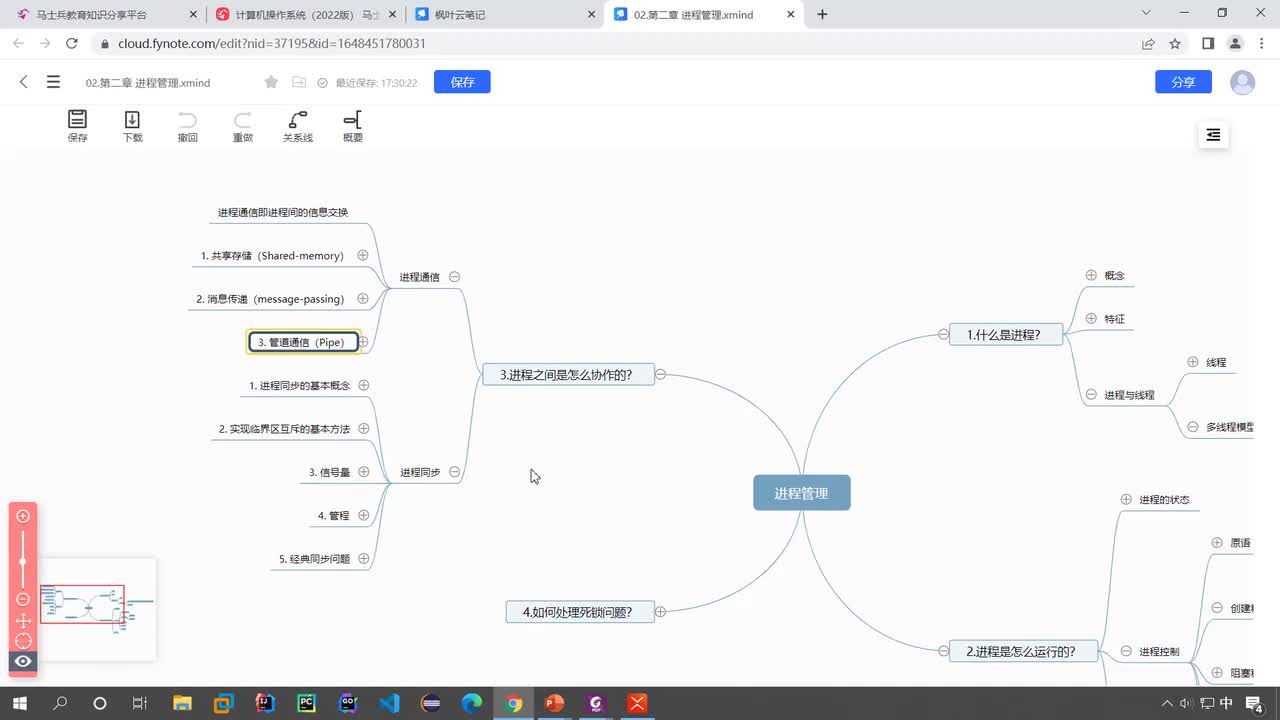Toggle minimap visibility eye icon

pos(23,661)
